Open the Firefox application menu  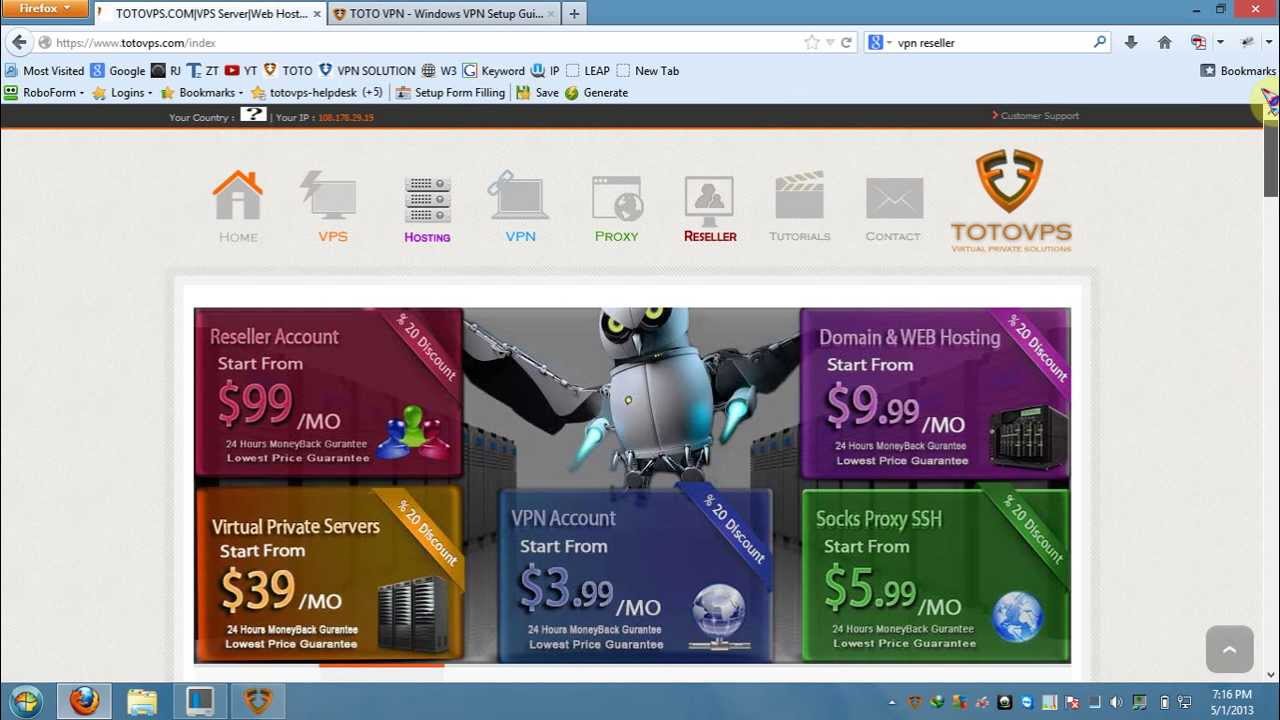click(46, 9)
